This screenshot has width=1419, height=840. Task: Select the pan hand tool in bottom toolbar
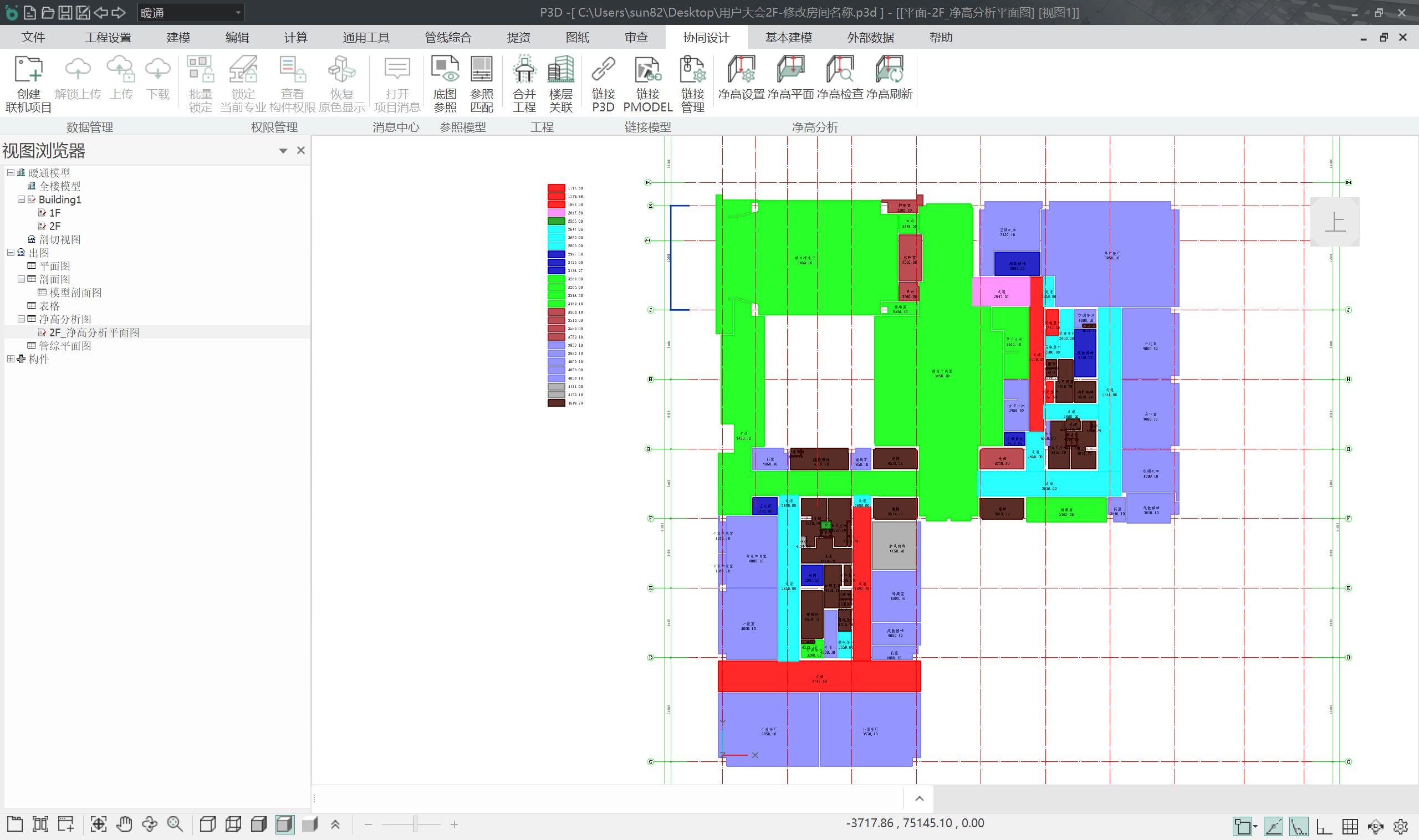click(124, 824)
